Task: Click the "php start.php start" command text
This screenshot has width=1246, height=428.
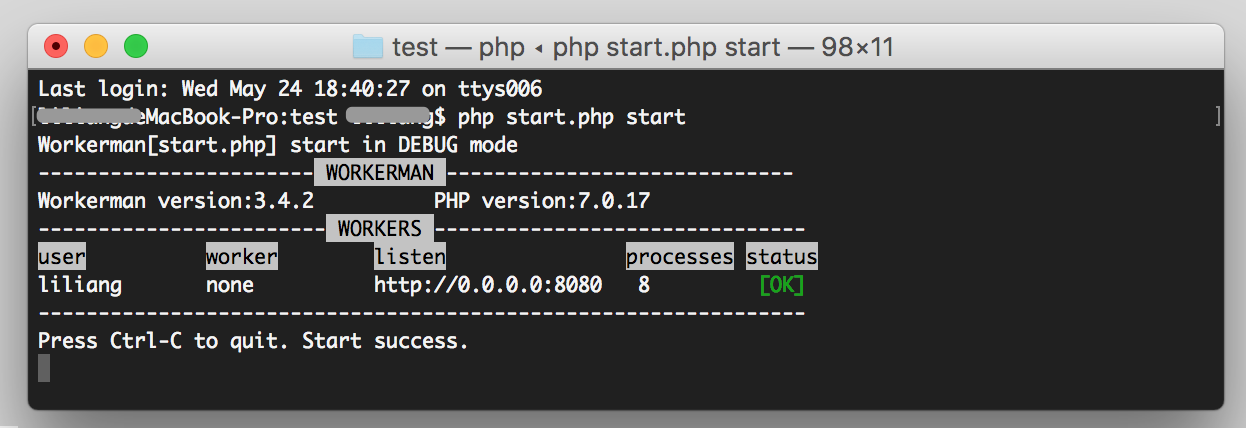Action: pyautogui.click(x=571, y=117)
